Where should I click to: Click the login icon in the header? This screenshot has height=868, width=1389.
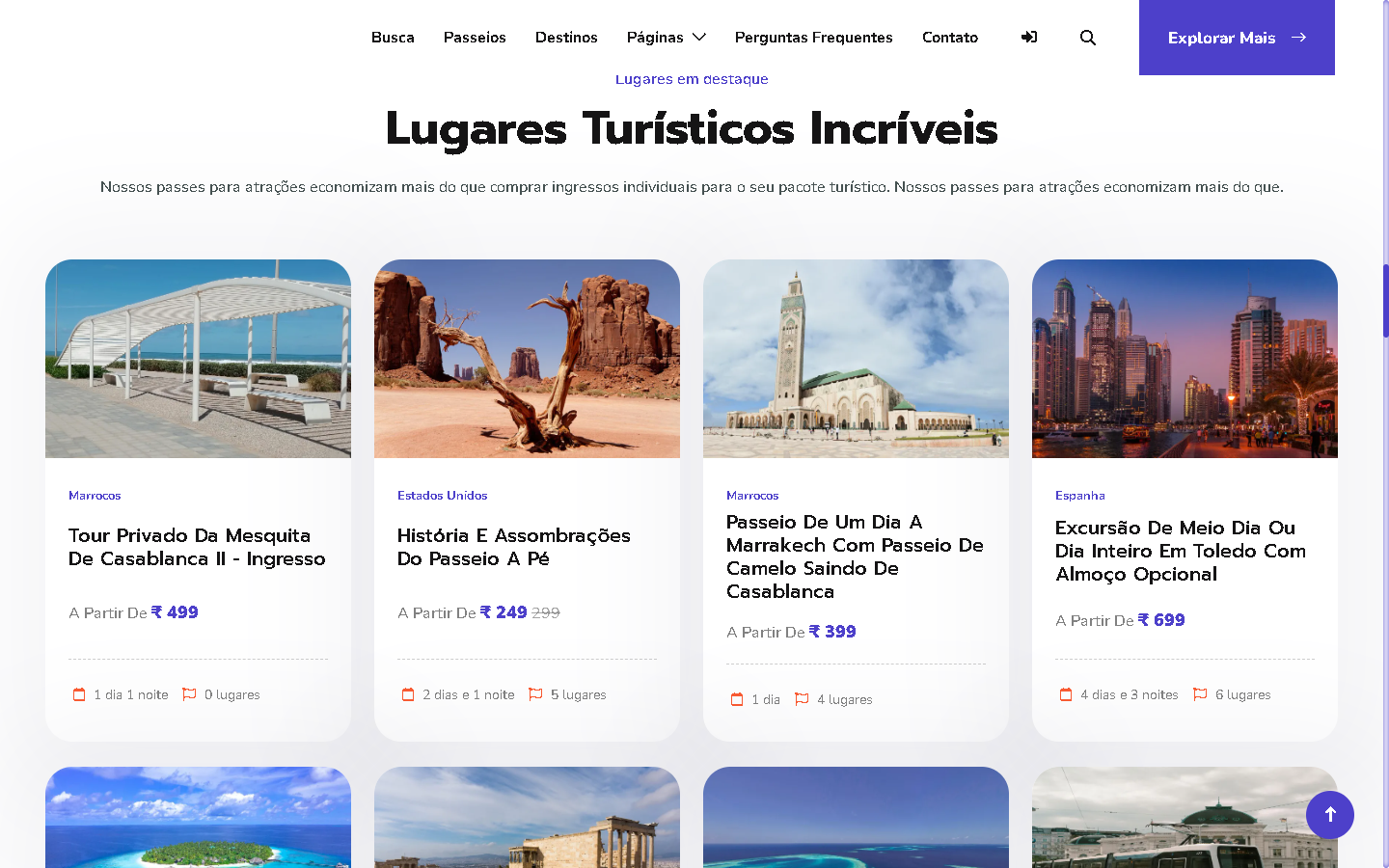click(1029, 38)
